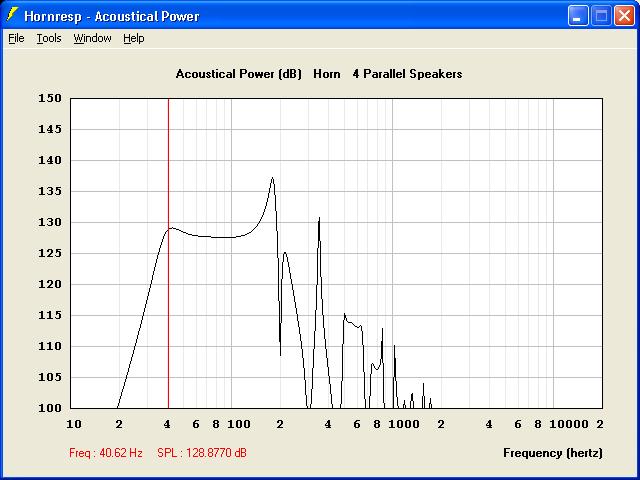Click the Hornresp lightning bolt title icon

coord(13,16)
